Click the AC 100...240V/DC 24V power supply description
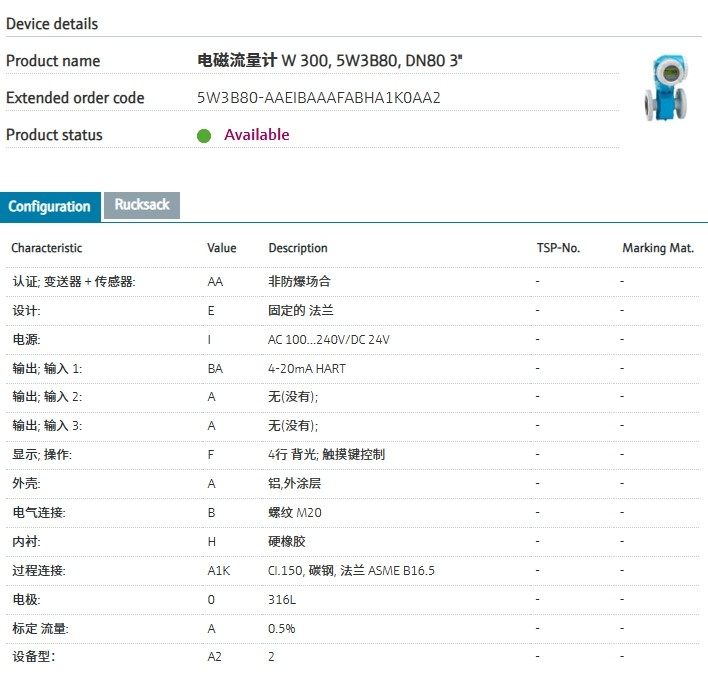Screen dimensions: 708x676 329,340
